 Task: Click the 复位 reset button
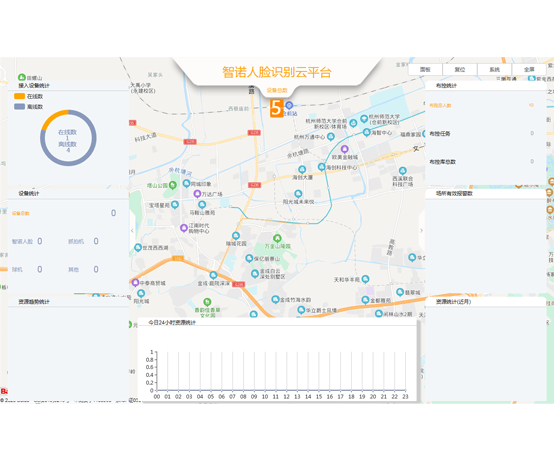tap(460, 69)
